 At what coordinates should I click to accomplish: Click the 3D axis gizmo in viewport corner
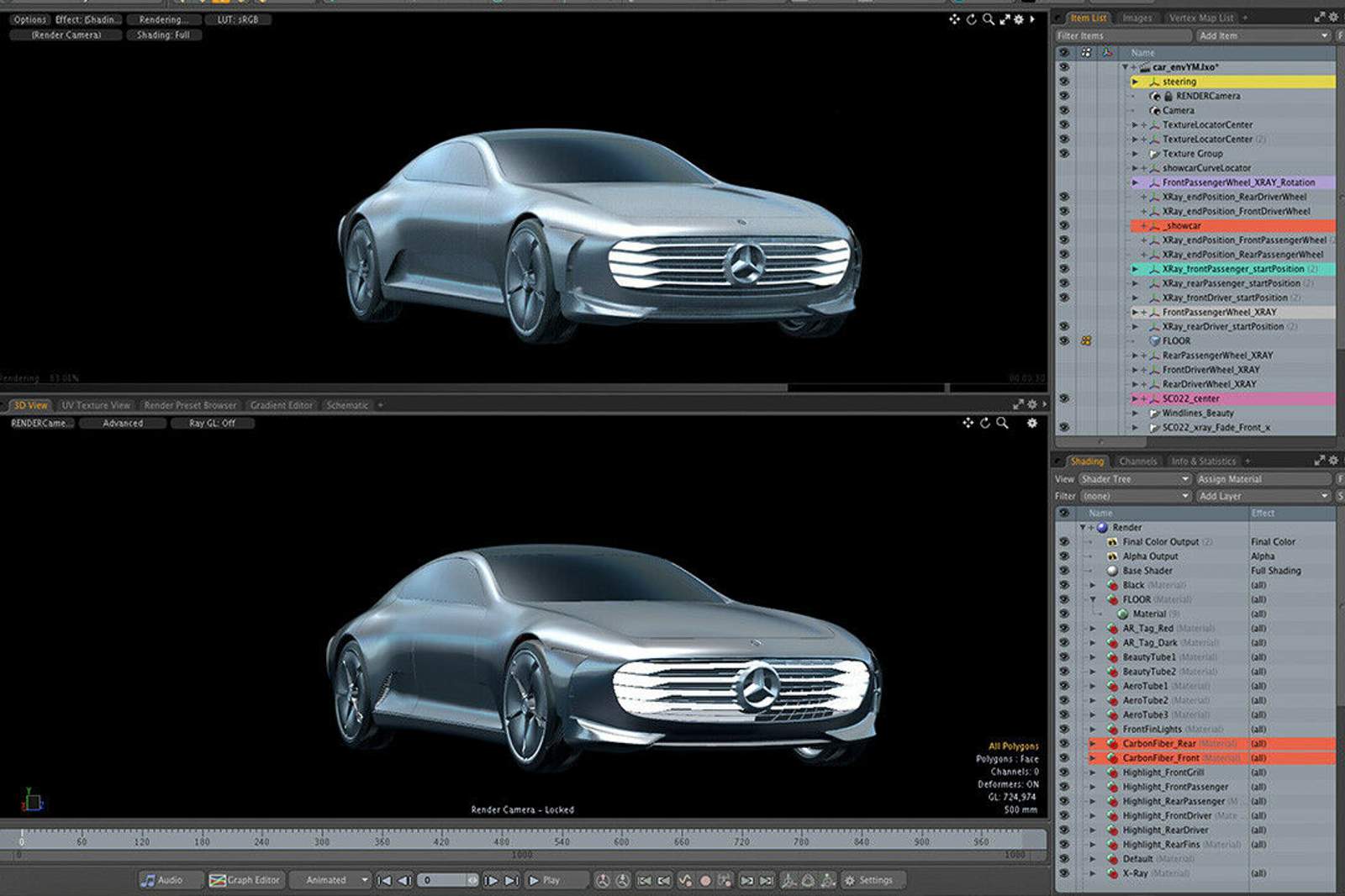31,799
